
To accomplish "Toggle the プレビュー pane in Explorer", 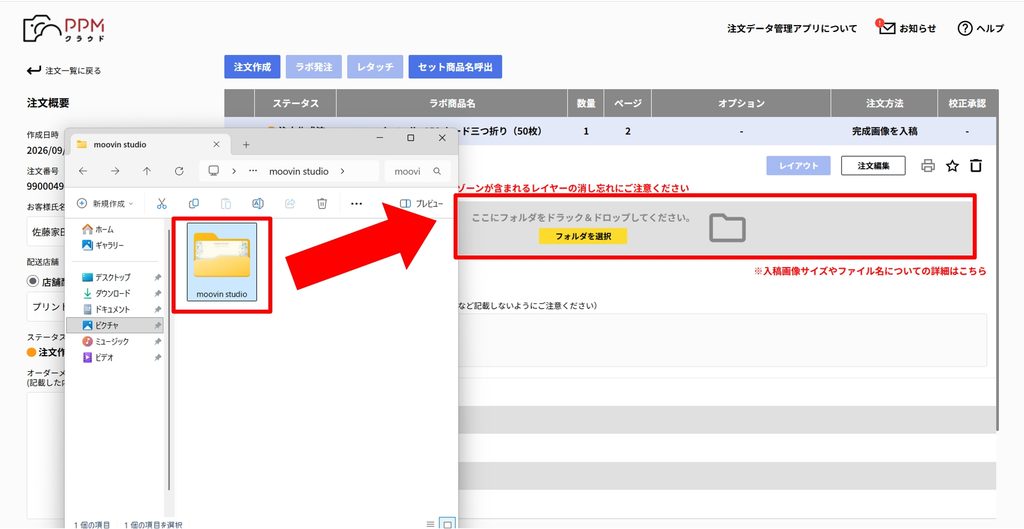I will (x=421, y=204).
